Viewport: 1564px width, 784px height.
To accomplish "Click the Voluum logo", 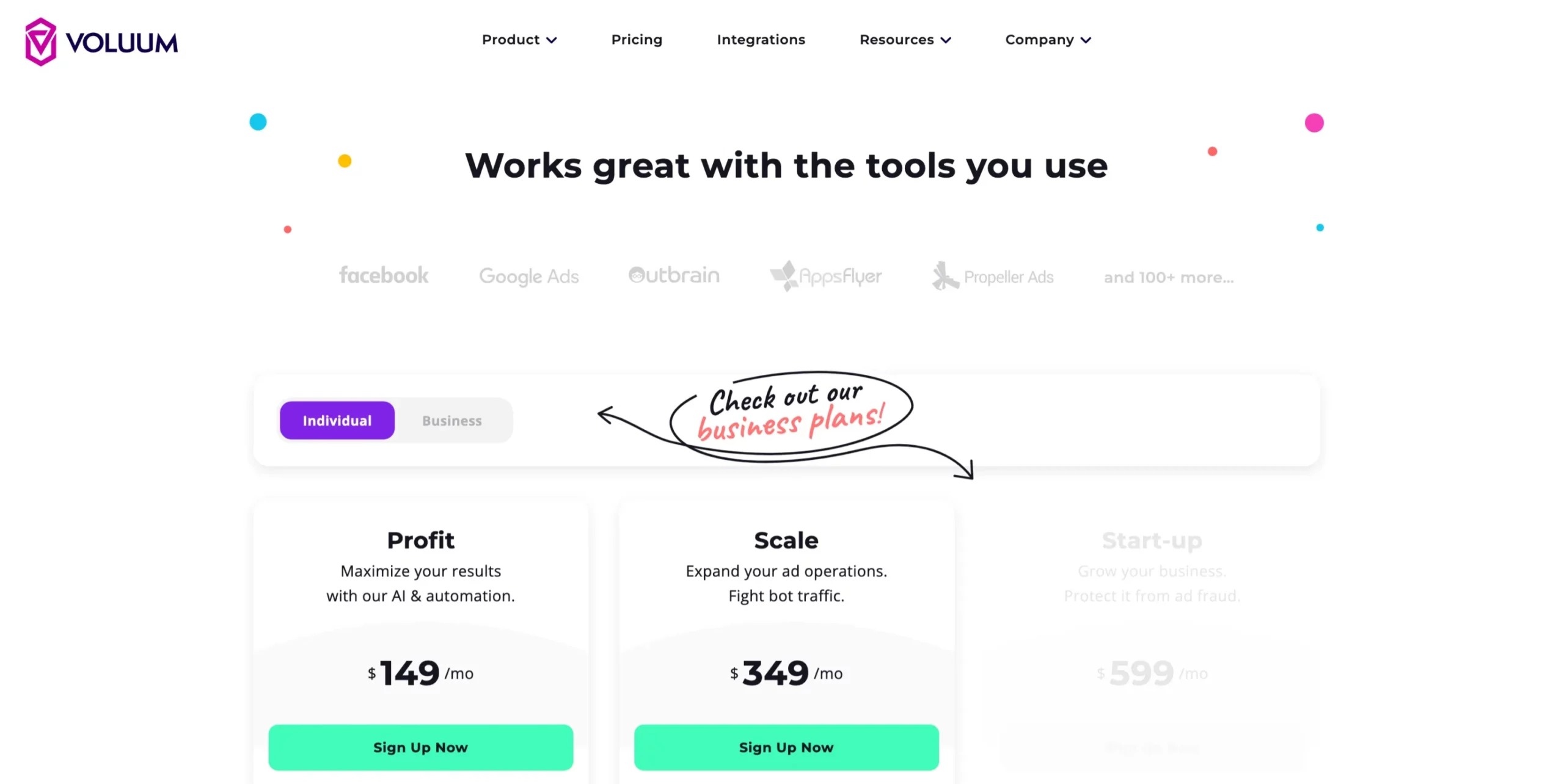I will [x=101, y=40].
